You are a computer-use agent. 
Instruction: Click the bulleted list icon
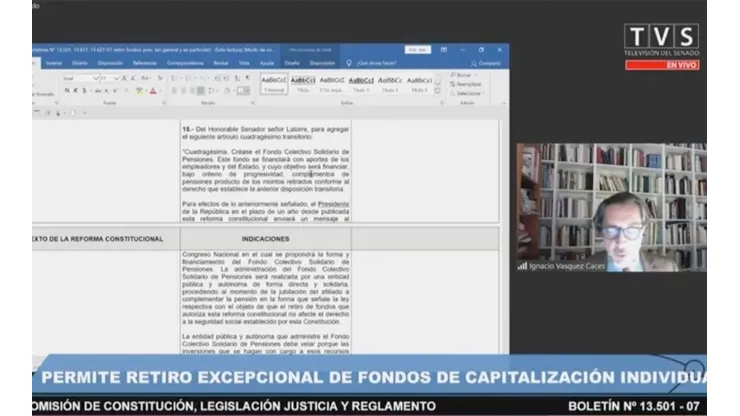point(175,78)
